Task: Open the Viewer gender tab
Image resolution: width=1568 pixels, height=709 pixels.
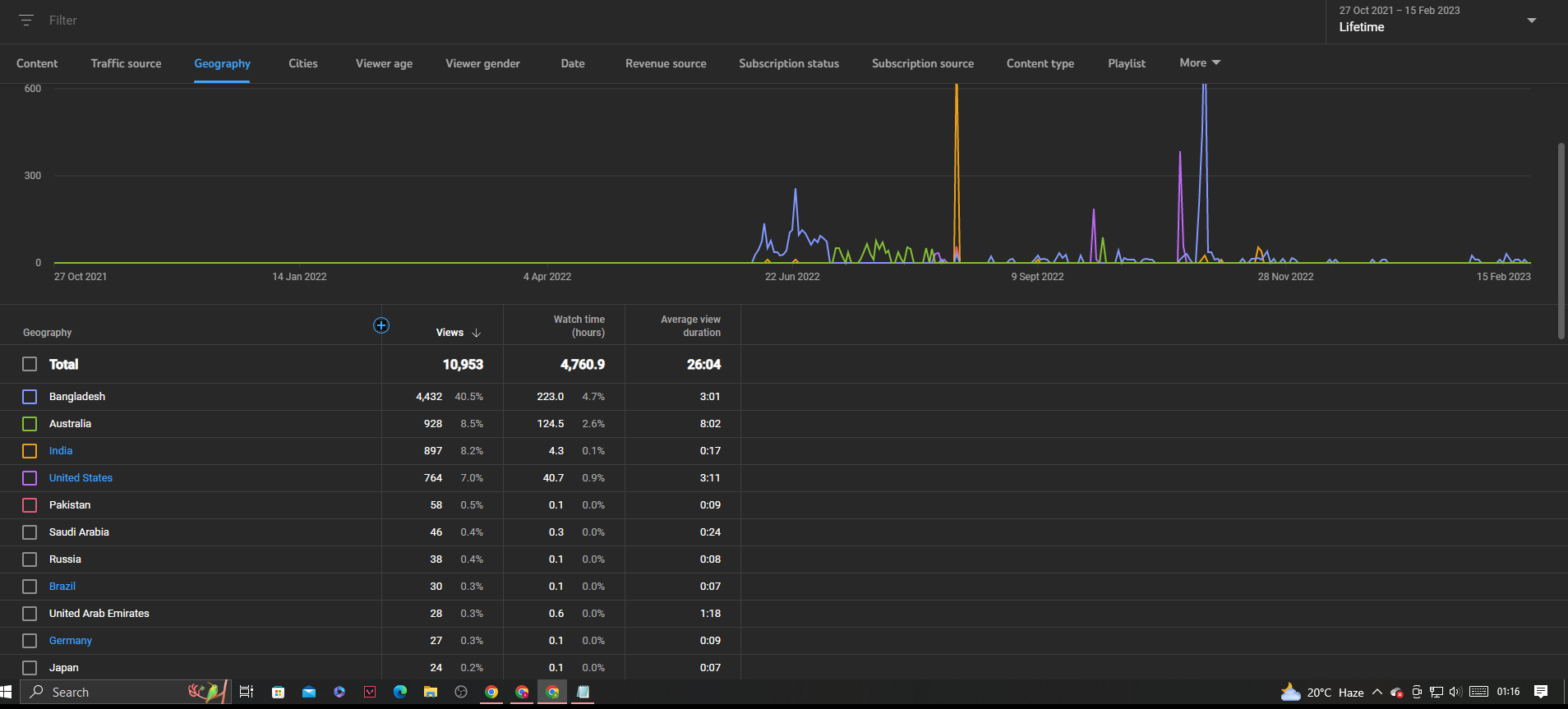Action: coord(482,63)
